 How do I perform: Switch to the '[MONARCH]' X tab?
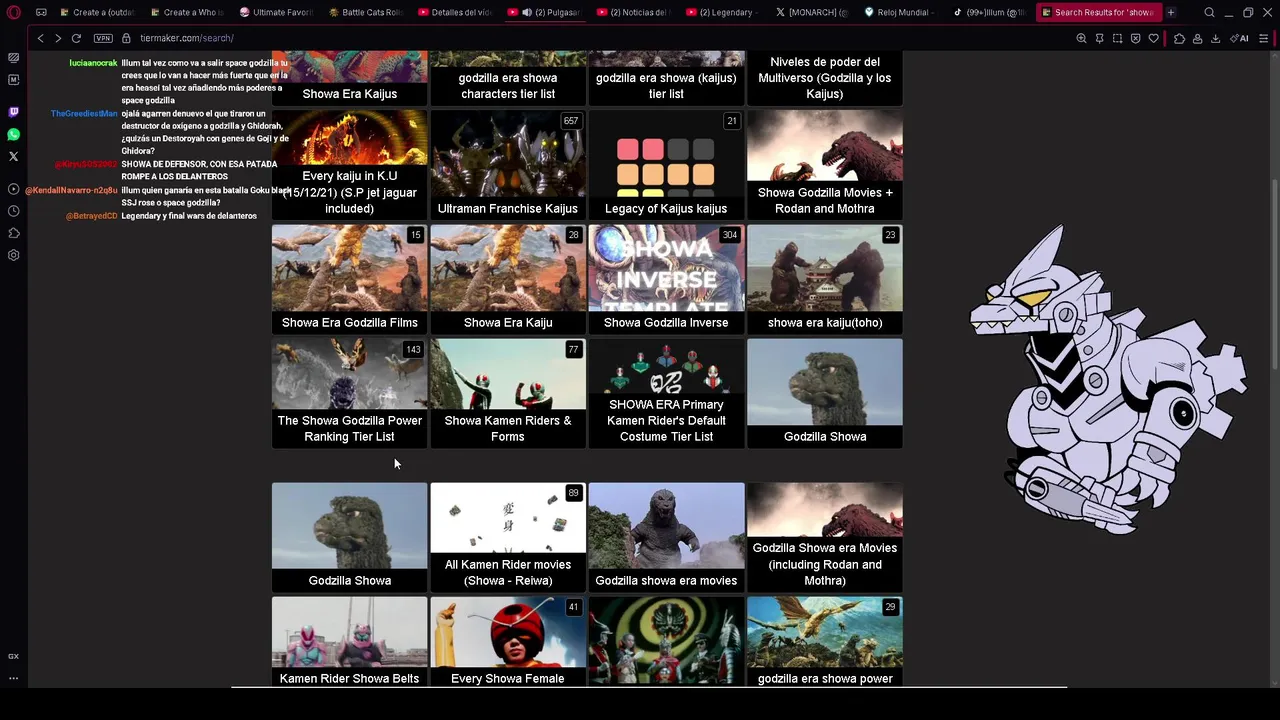pyautogui.click(x=813, y=12)
